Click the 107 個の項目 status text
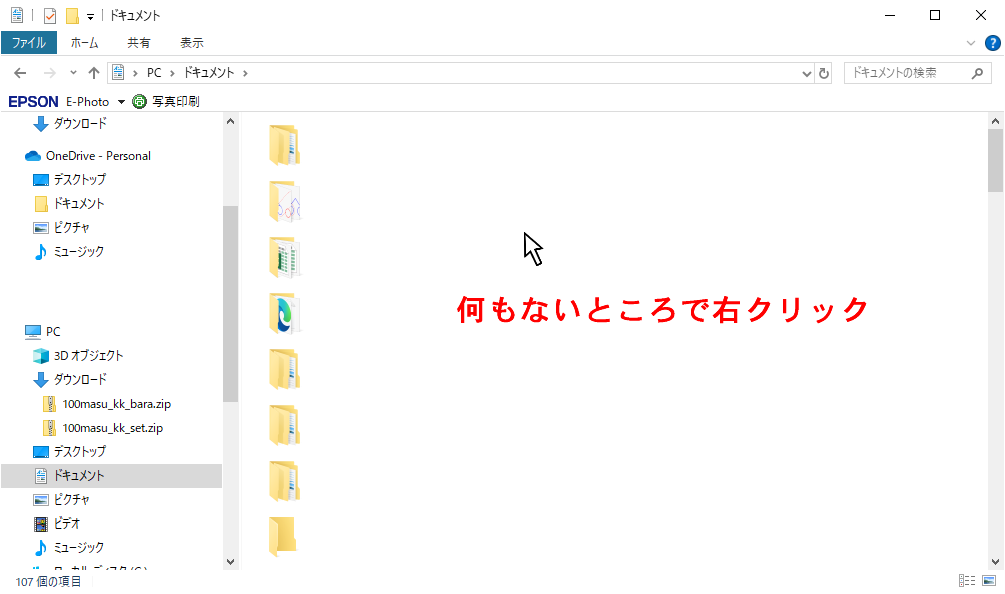This screenshot has width=1005, height=594. tap(49, 581)
